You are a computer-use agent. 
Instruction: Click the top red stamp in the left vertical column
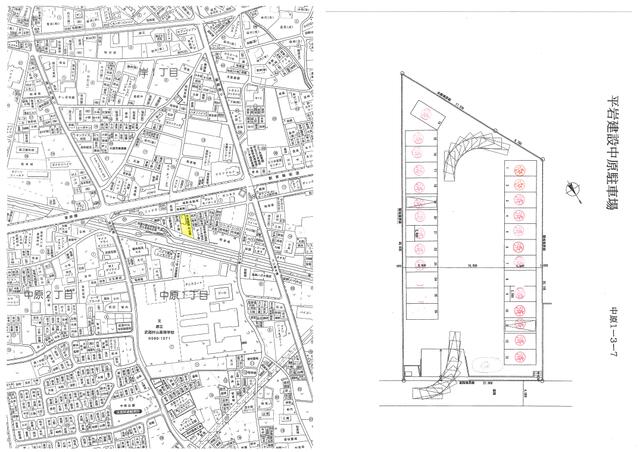(x=418, y=138)
